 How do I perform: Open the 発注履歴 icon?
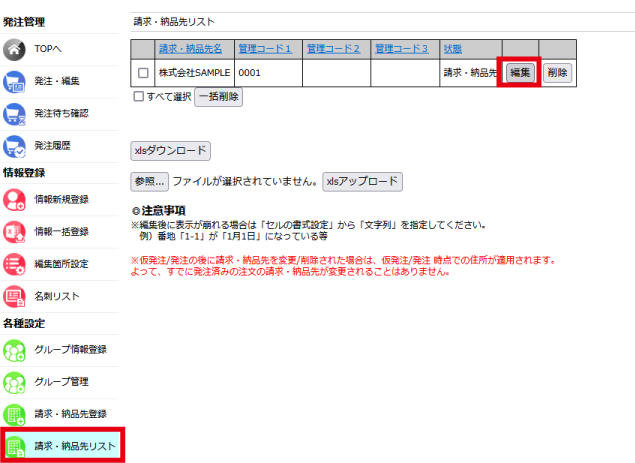click(15, 146)
